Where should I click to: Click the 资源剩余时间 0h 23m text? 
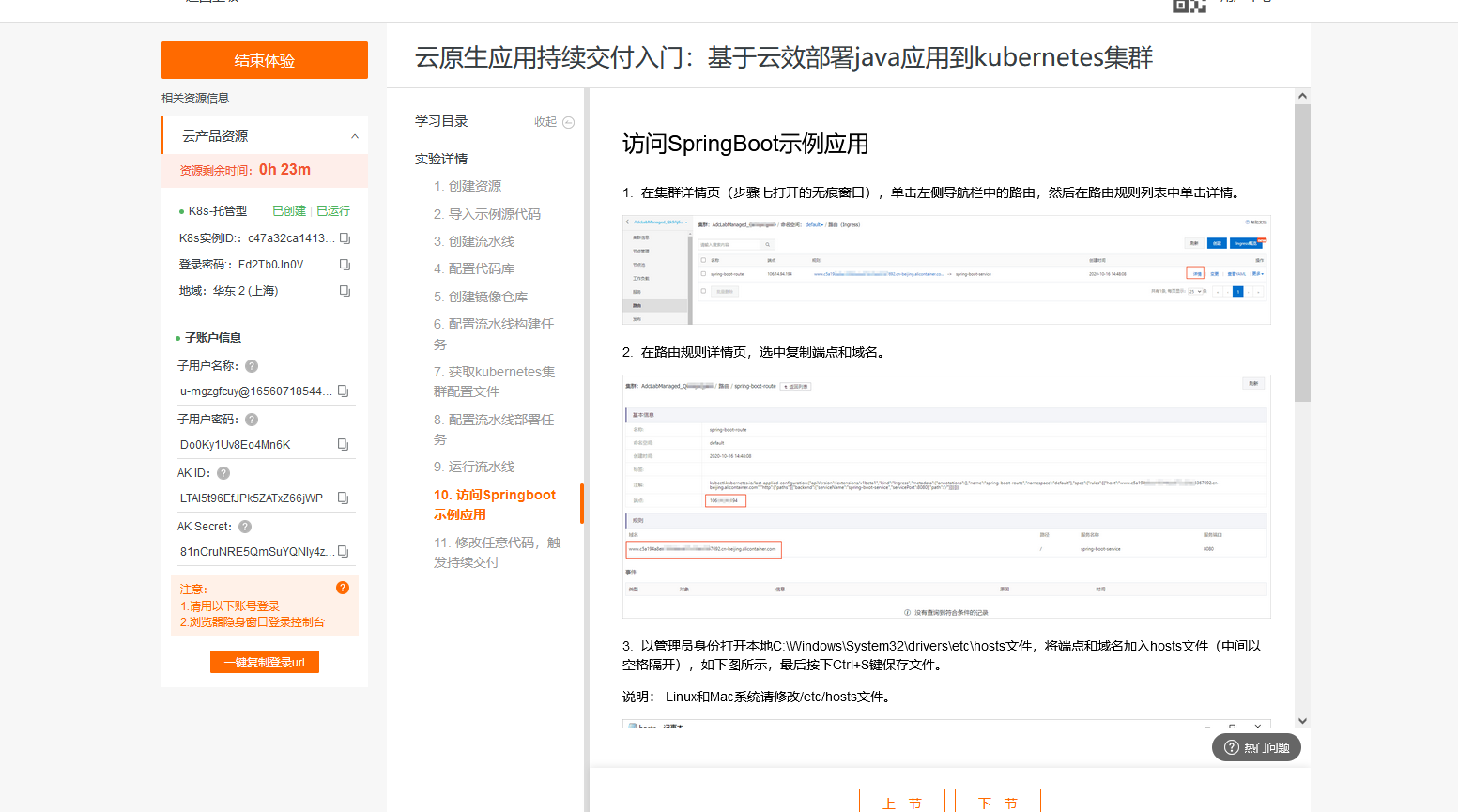pyautogui.click(x=245, y=170)
